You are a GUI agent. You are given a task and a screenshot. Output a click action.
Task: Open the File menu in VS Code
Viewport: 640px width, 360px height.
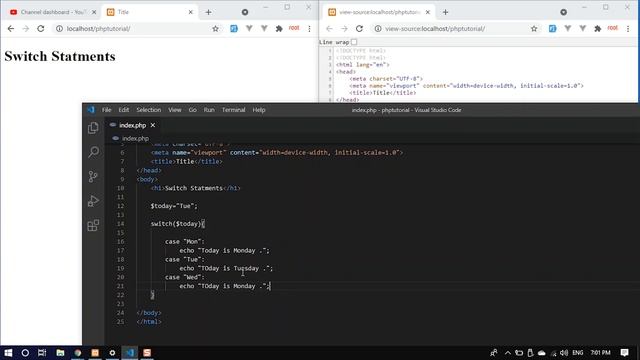(x=107, y=110)
